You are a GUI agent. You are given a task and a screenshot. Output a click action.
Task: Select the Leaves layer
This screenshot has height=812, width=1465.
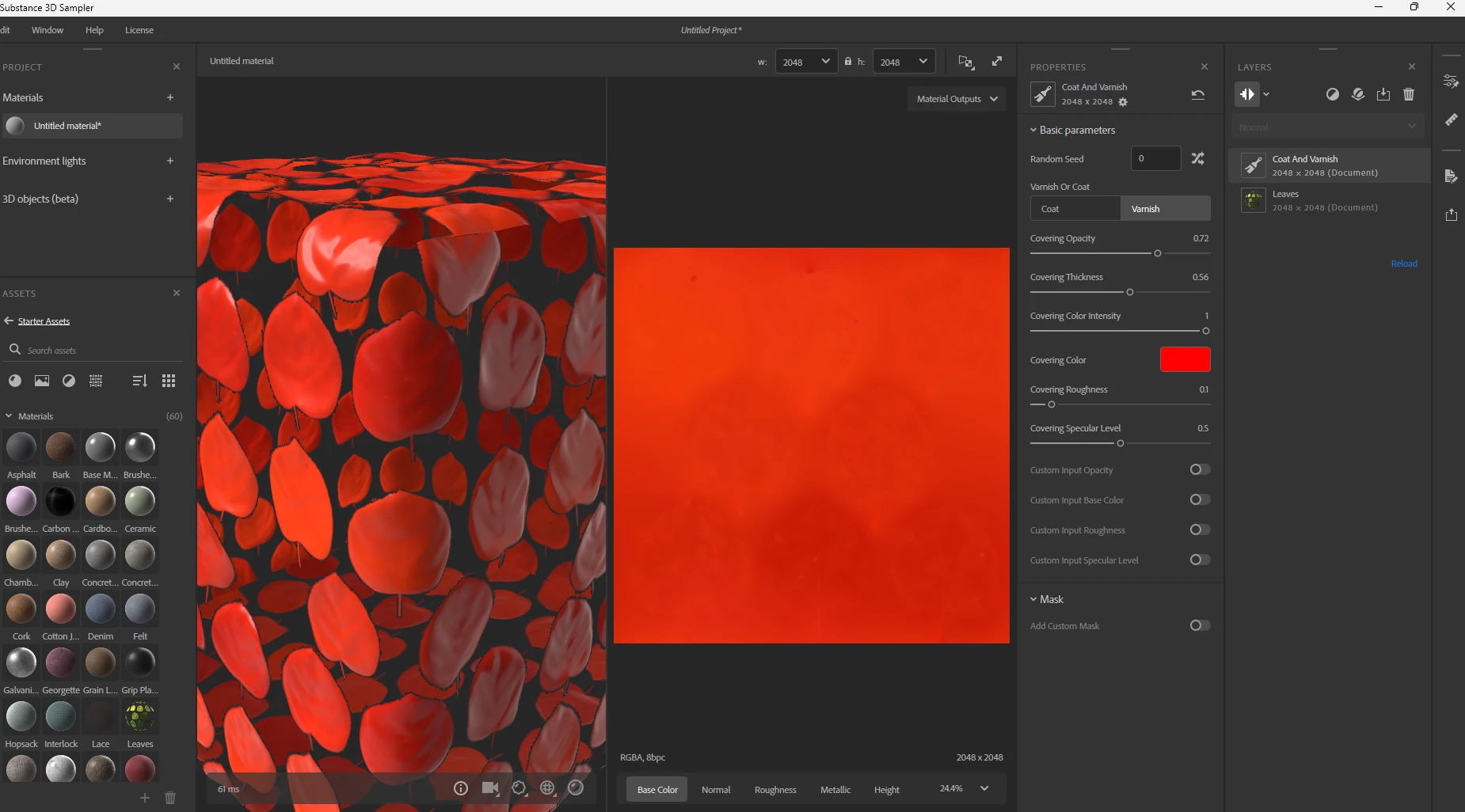point(1330,200)
